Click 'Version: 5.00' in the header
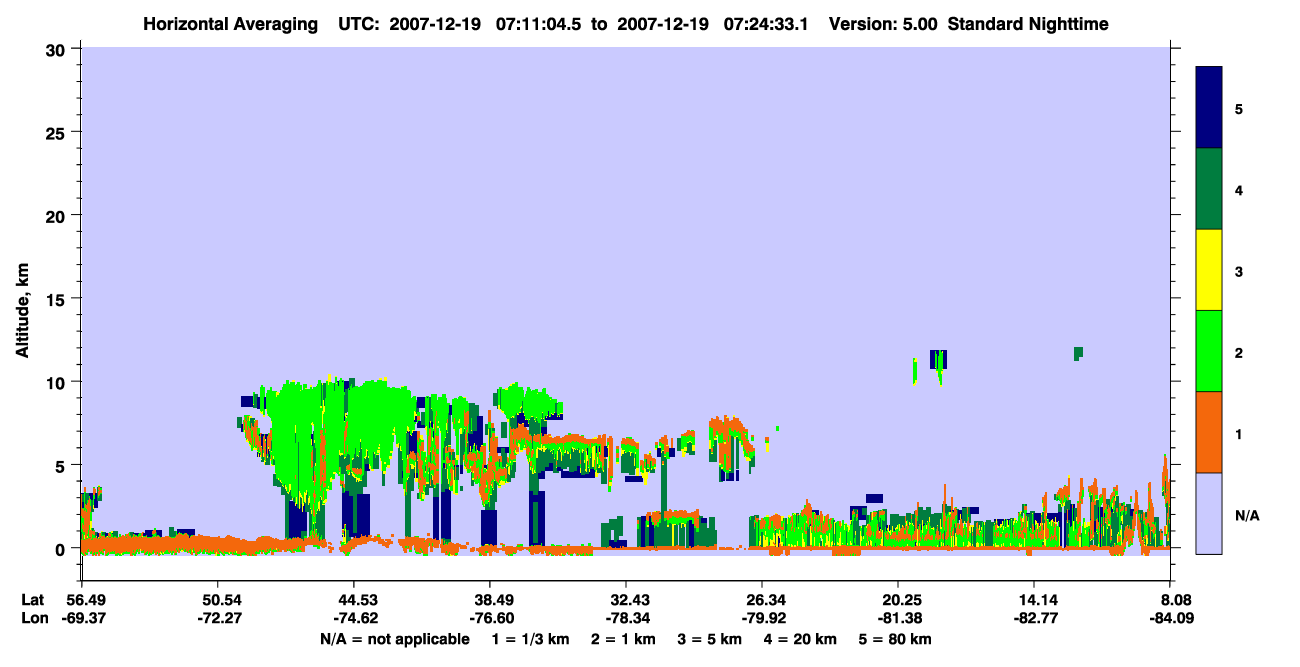The width and height of the screenshot is (1300, 667). [885, 23]
